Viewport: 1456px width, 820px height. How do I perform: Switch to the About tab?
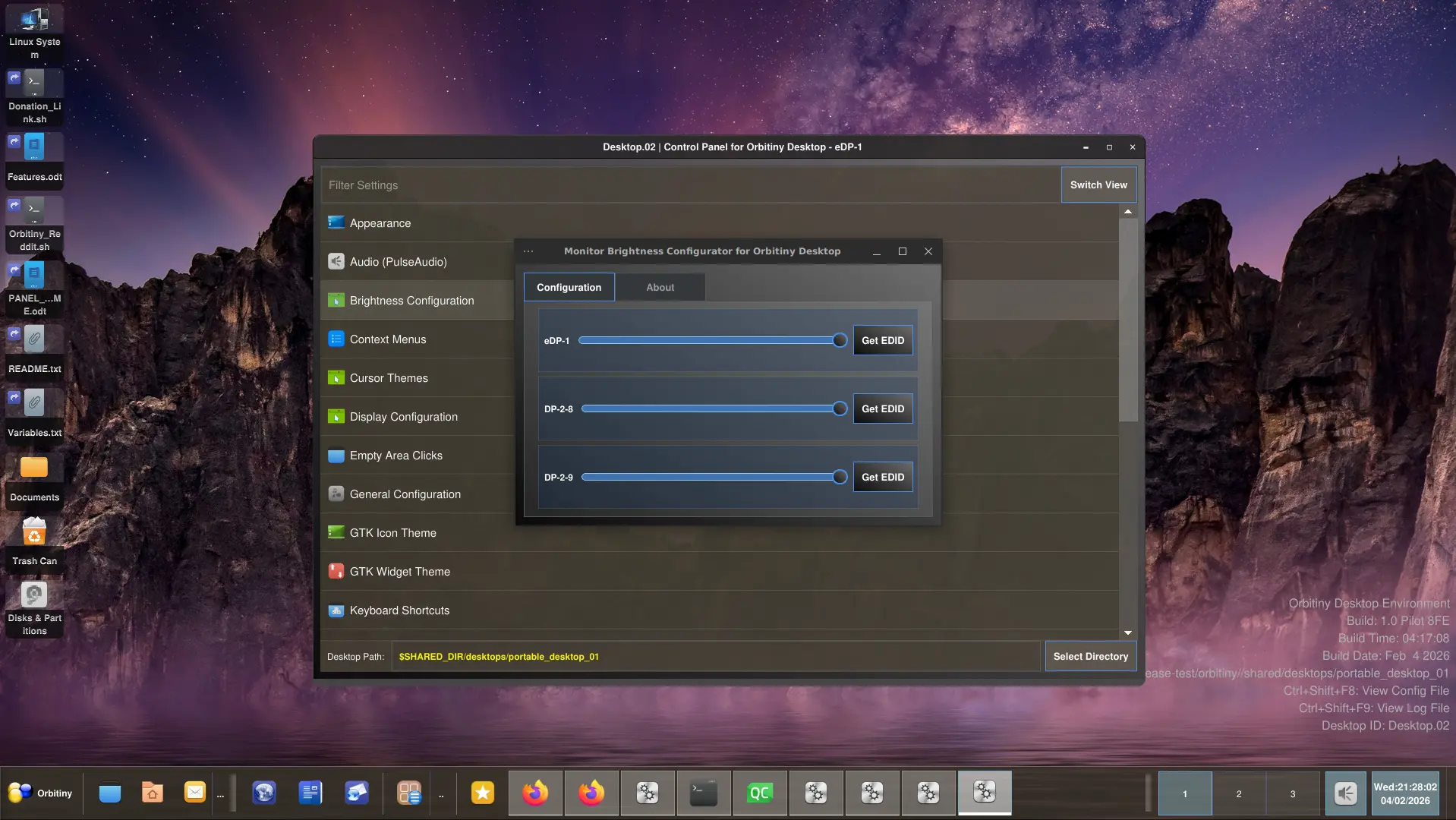660,287
